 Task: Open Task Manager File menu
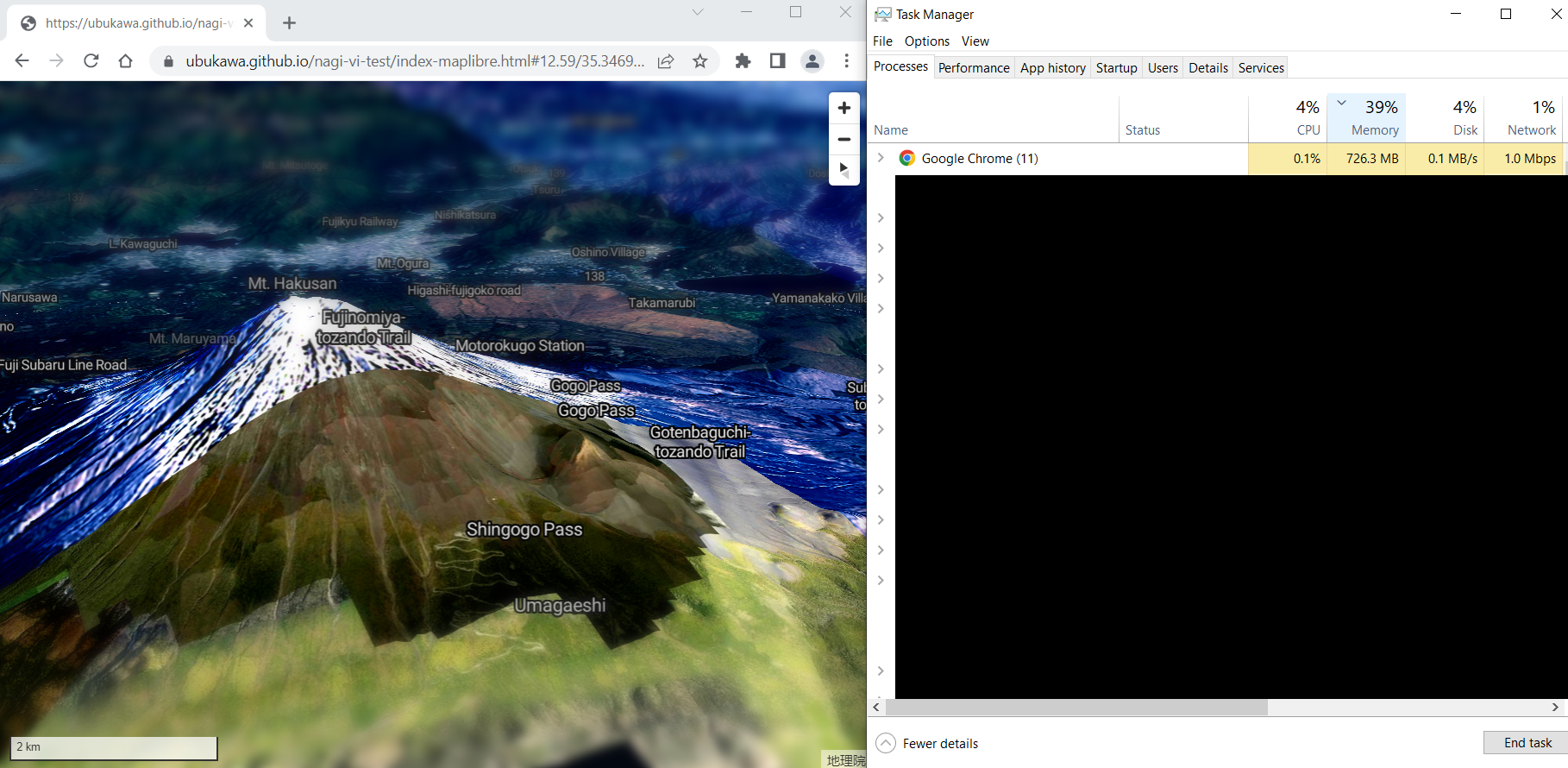(882, 41)
